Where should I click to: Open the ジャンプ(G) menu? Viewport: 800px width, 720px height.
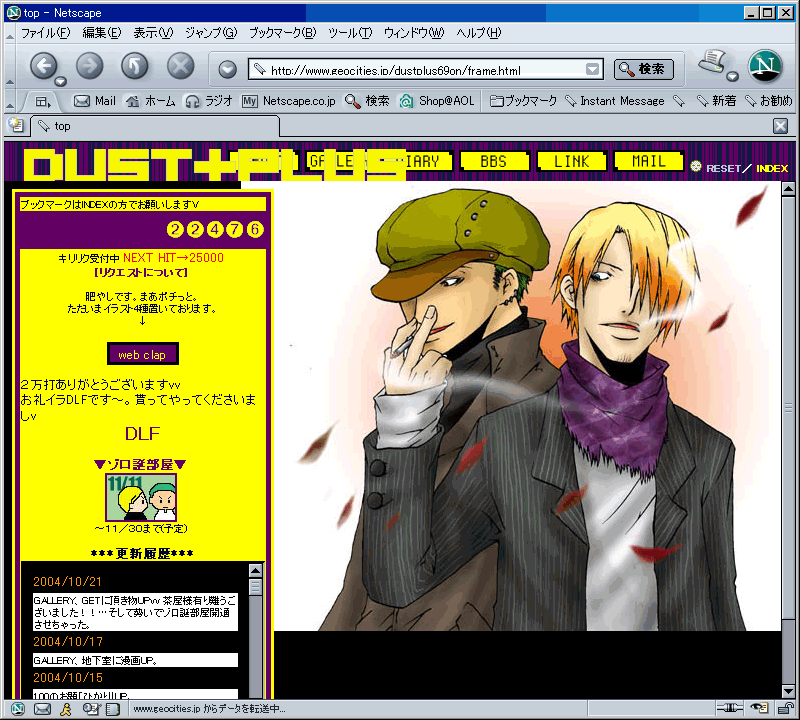(x=211, y=33)
